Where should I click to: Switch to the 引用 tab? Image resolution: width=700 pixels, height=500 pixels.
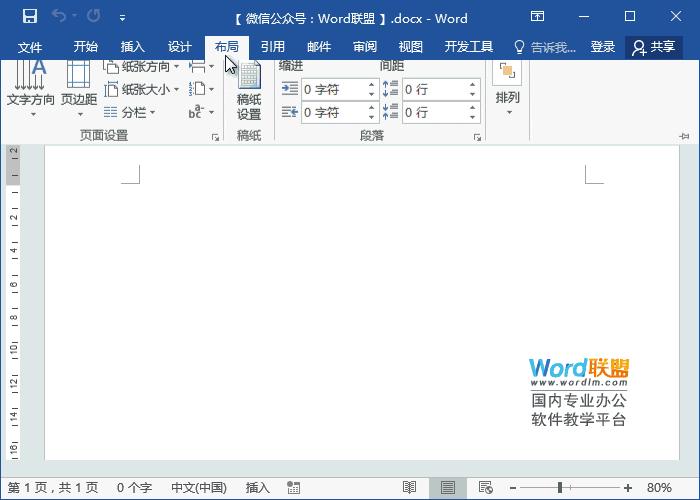click(272, 47)
